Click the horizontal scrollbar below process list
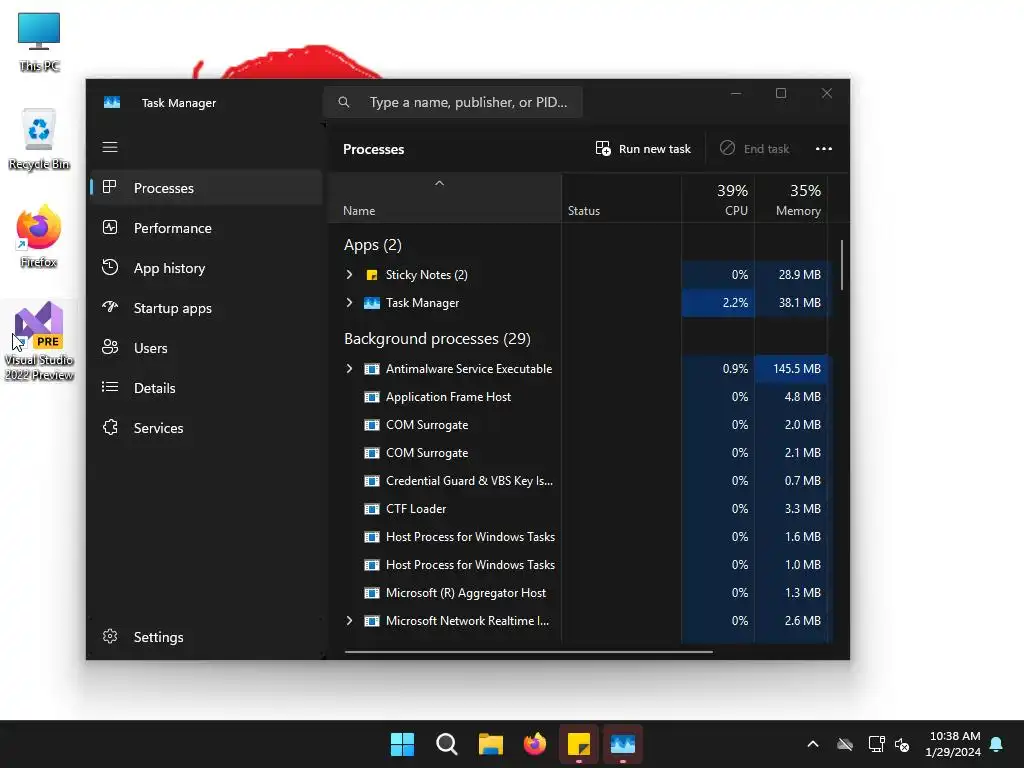 pyautogui.click(x=528, y=651)
